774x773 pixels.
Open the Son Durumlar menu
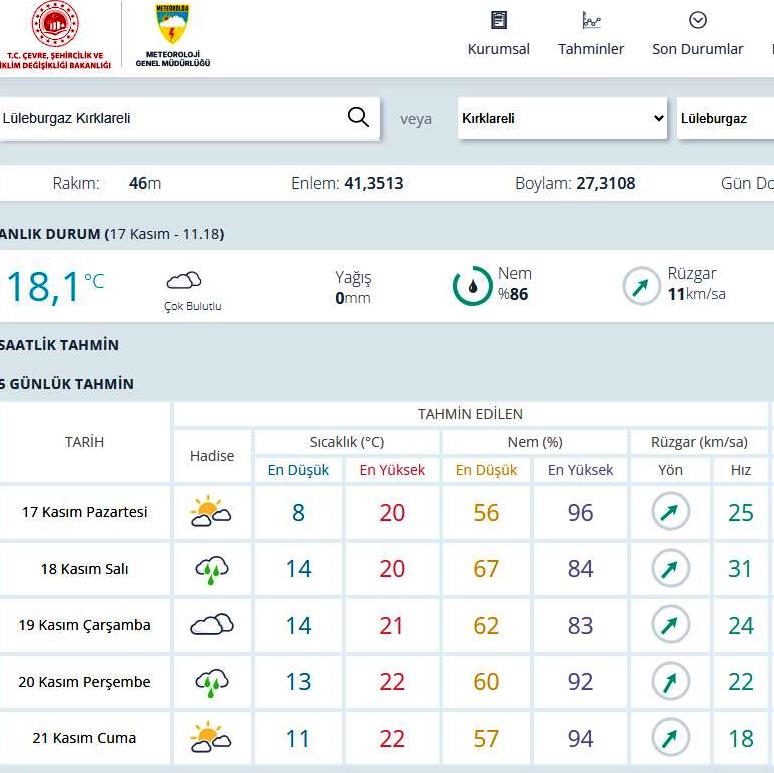click(x=698, y=49)
